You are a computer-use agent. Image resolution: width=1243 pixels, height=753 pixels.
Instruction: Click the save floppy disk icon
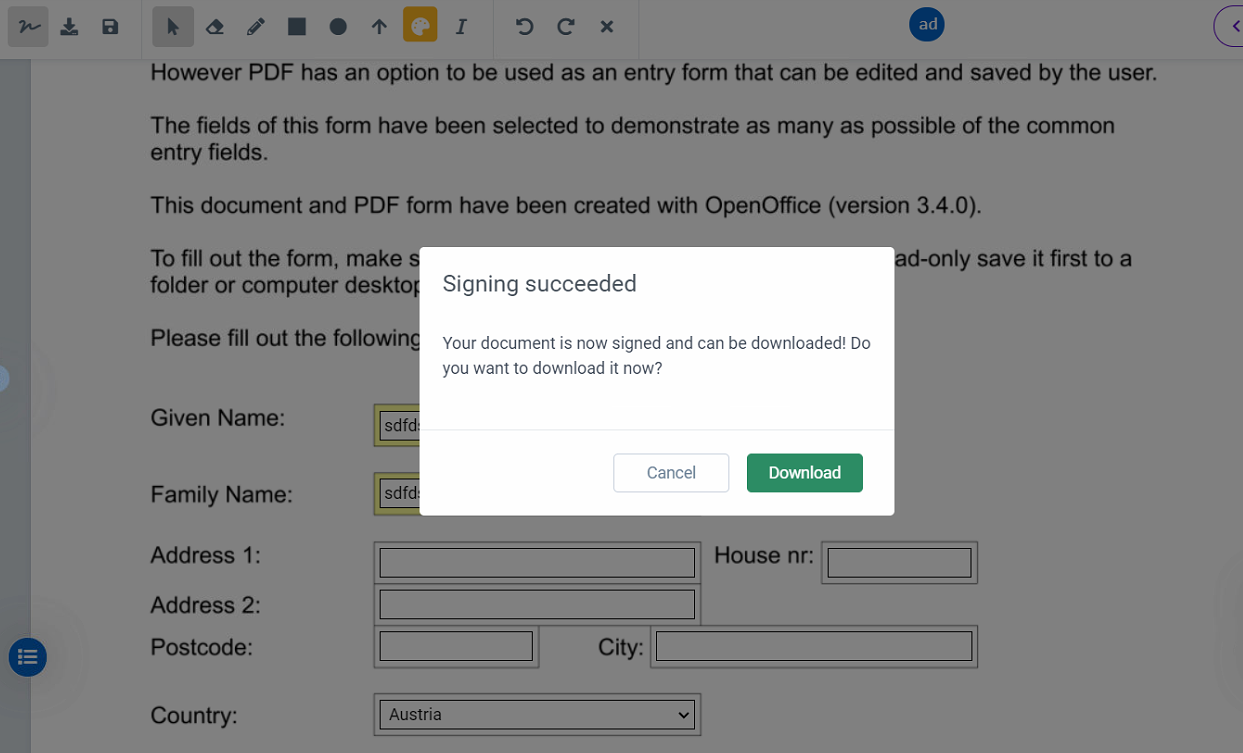pyautogui.click(x=110, y=27)
